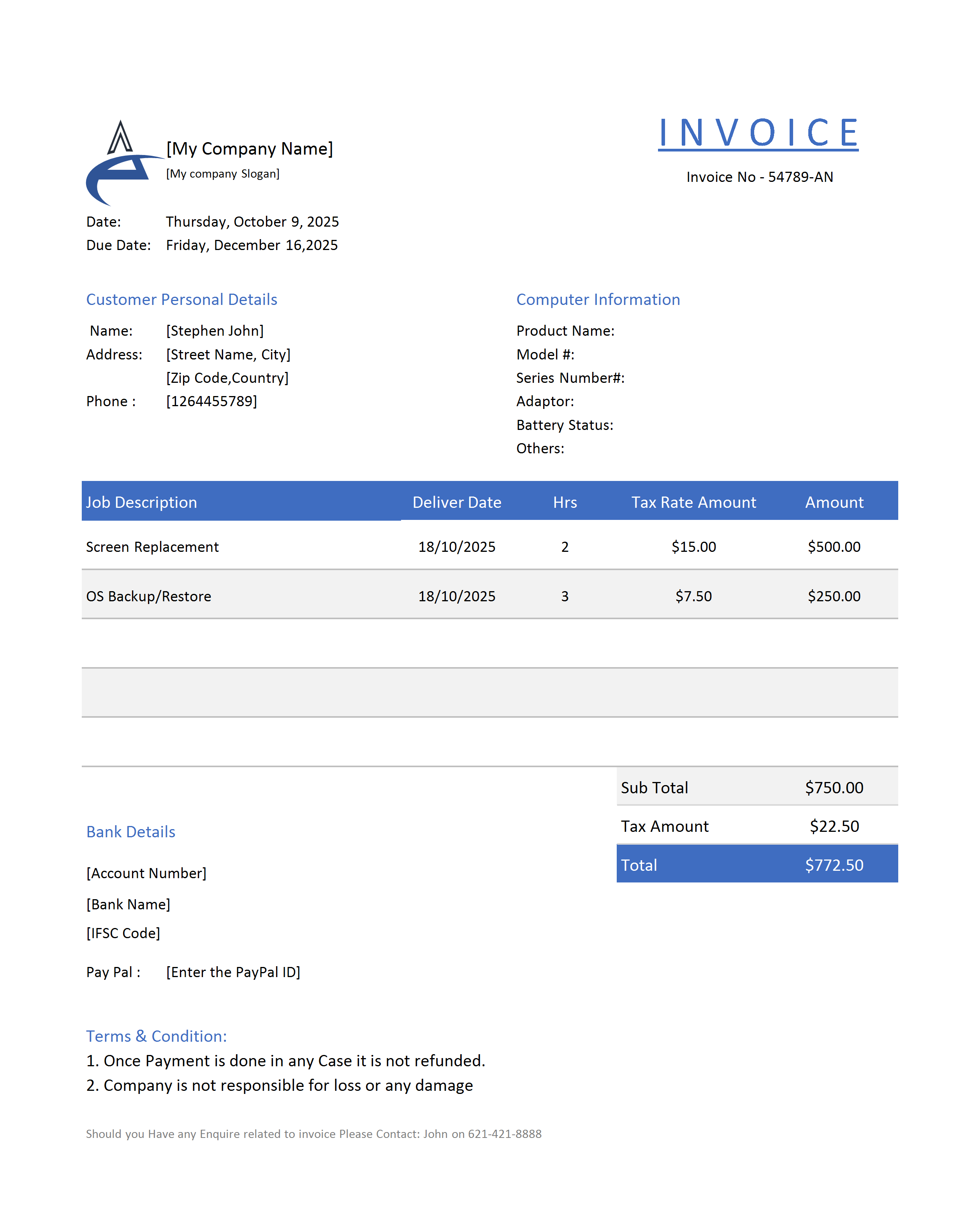Click the phone number [1264455789]
Screen dimensions: 980x1231
(211, 402)
